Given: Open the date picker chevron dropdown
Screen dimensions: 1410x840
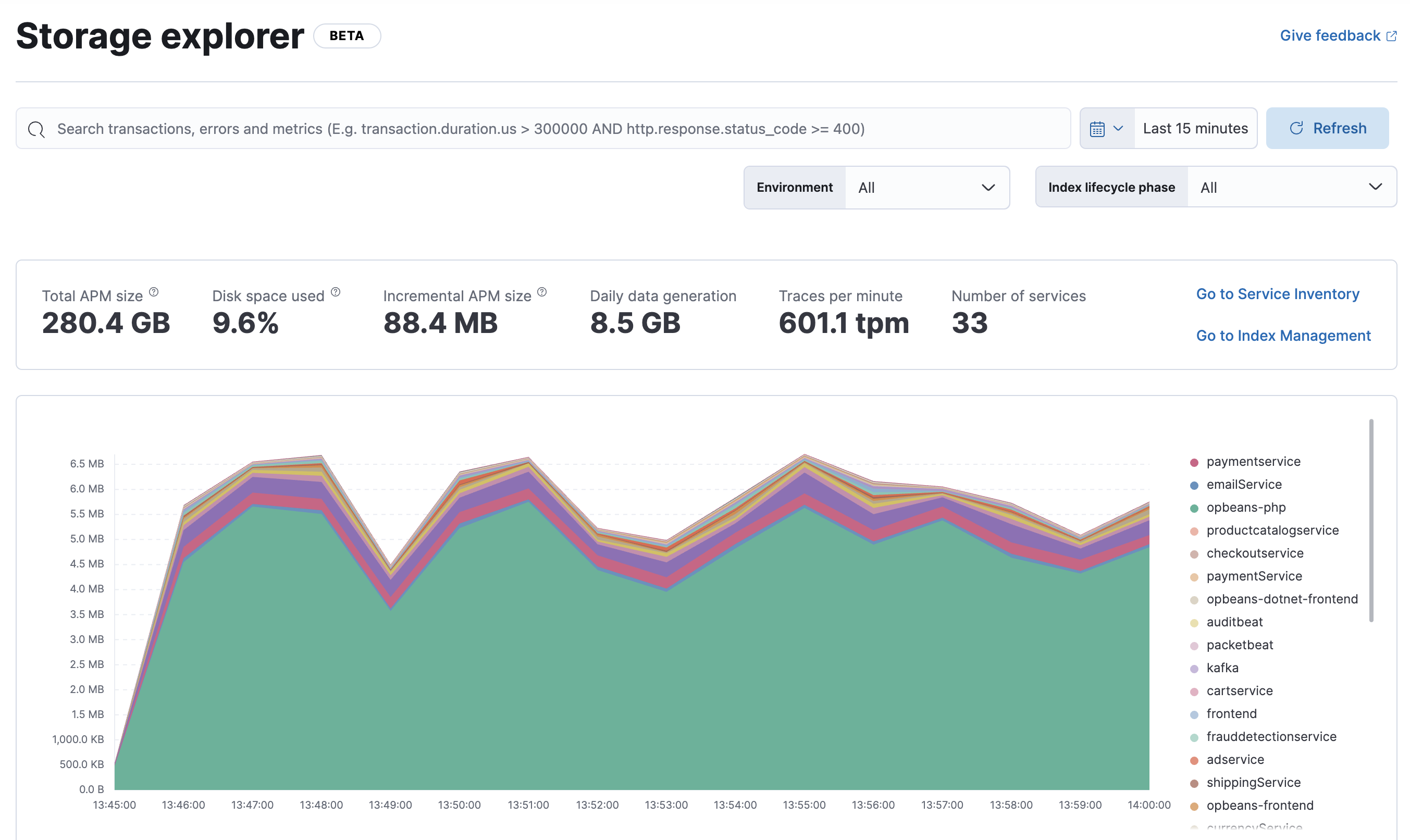Looking at the screenshot, I should [1118, 128].
